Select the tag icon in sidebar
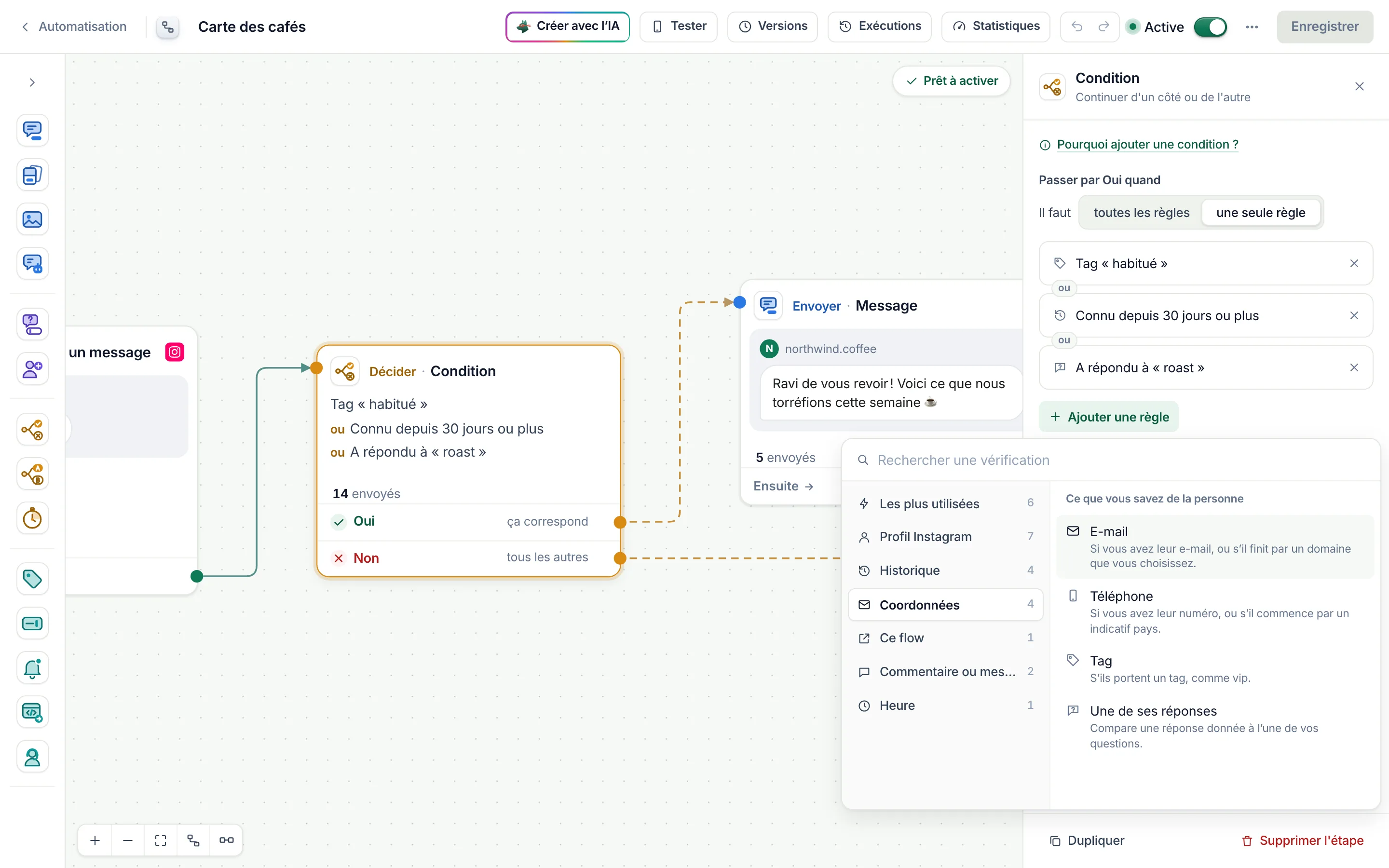 click(x=32, y=579)
